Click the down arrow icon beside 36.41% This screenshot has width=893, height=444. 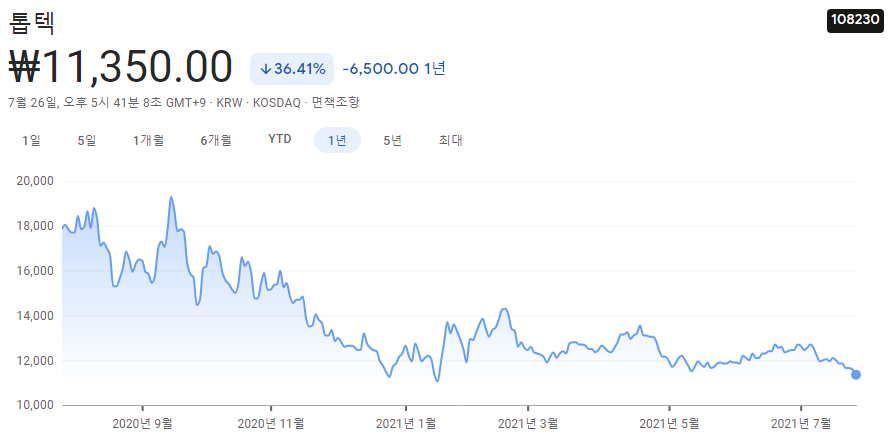pyautogui.click(x=265, y=69)
